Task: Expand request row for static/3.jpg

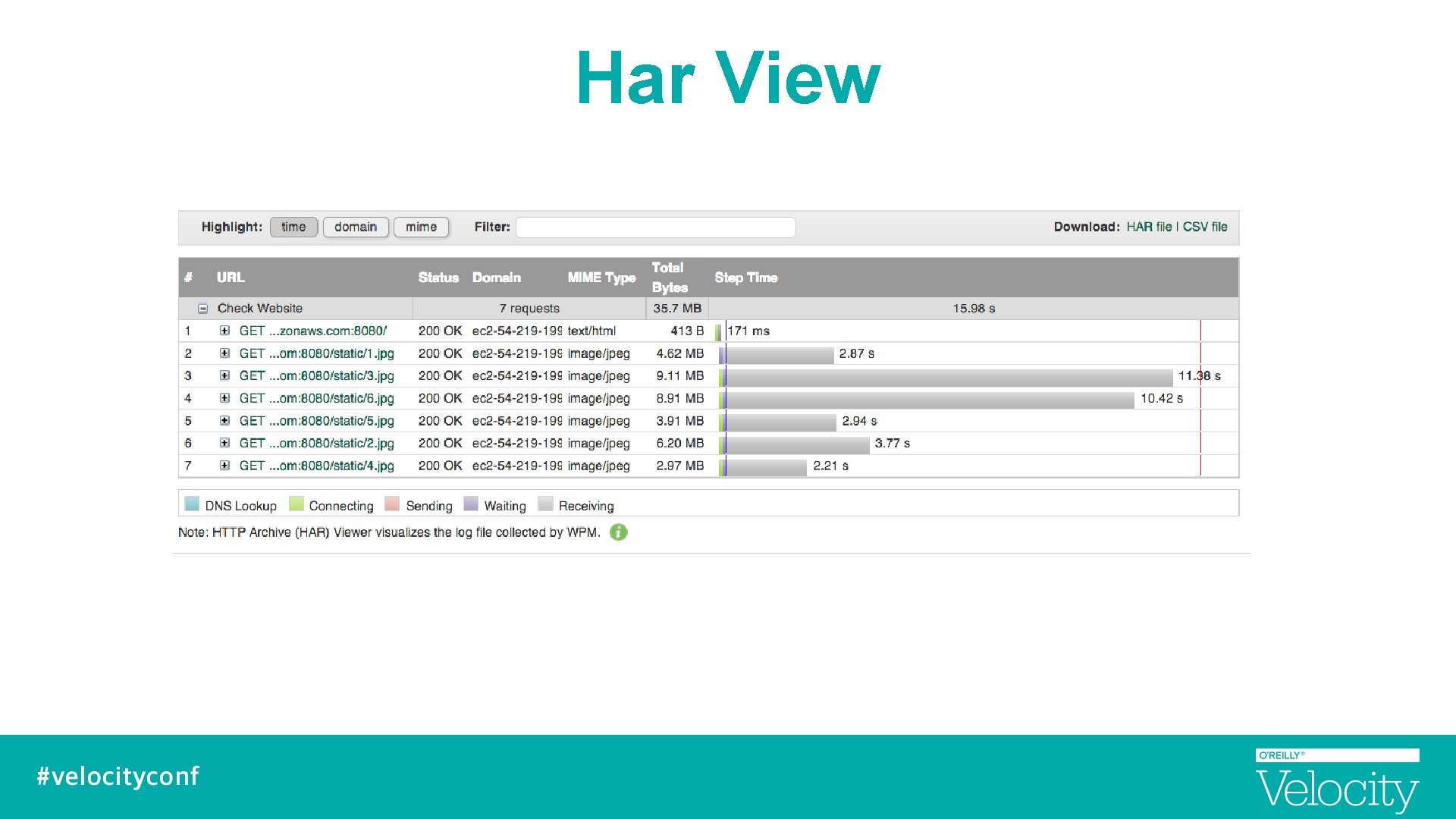Action: pyautogui.click(x=224, y=375)
